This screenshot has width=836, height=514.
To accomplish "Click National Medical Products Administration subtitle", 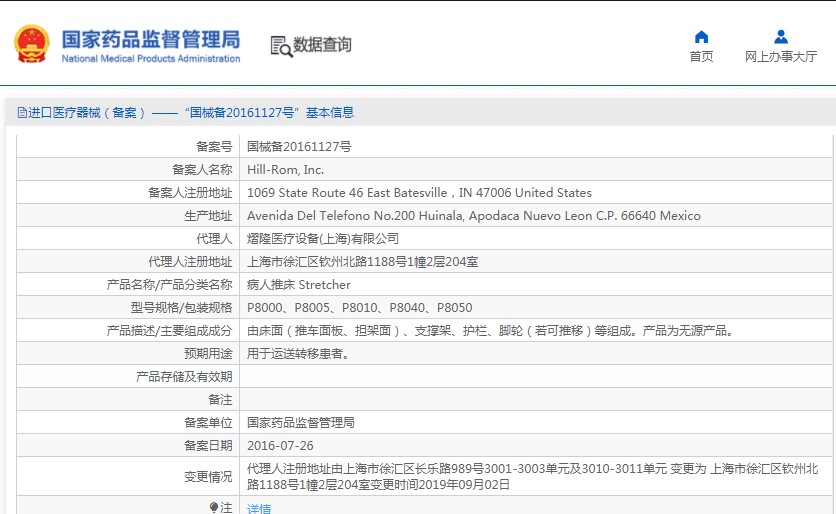I will tap(151, 59).
